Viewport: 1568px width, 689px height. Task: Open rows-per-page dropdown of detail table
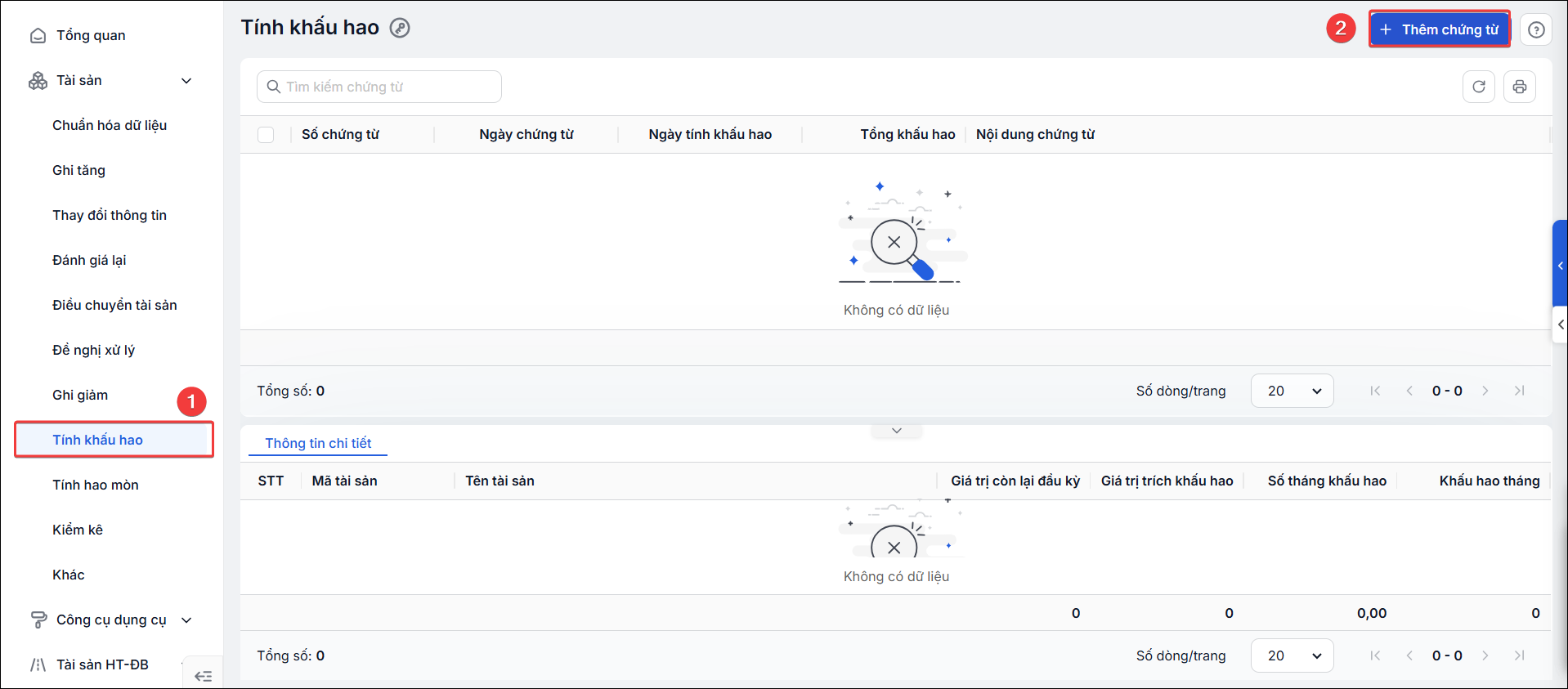[1292, 655]
